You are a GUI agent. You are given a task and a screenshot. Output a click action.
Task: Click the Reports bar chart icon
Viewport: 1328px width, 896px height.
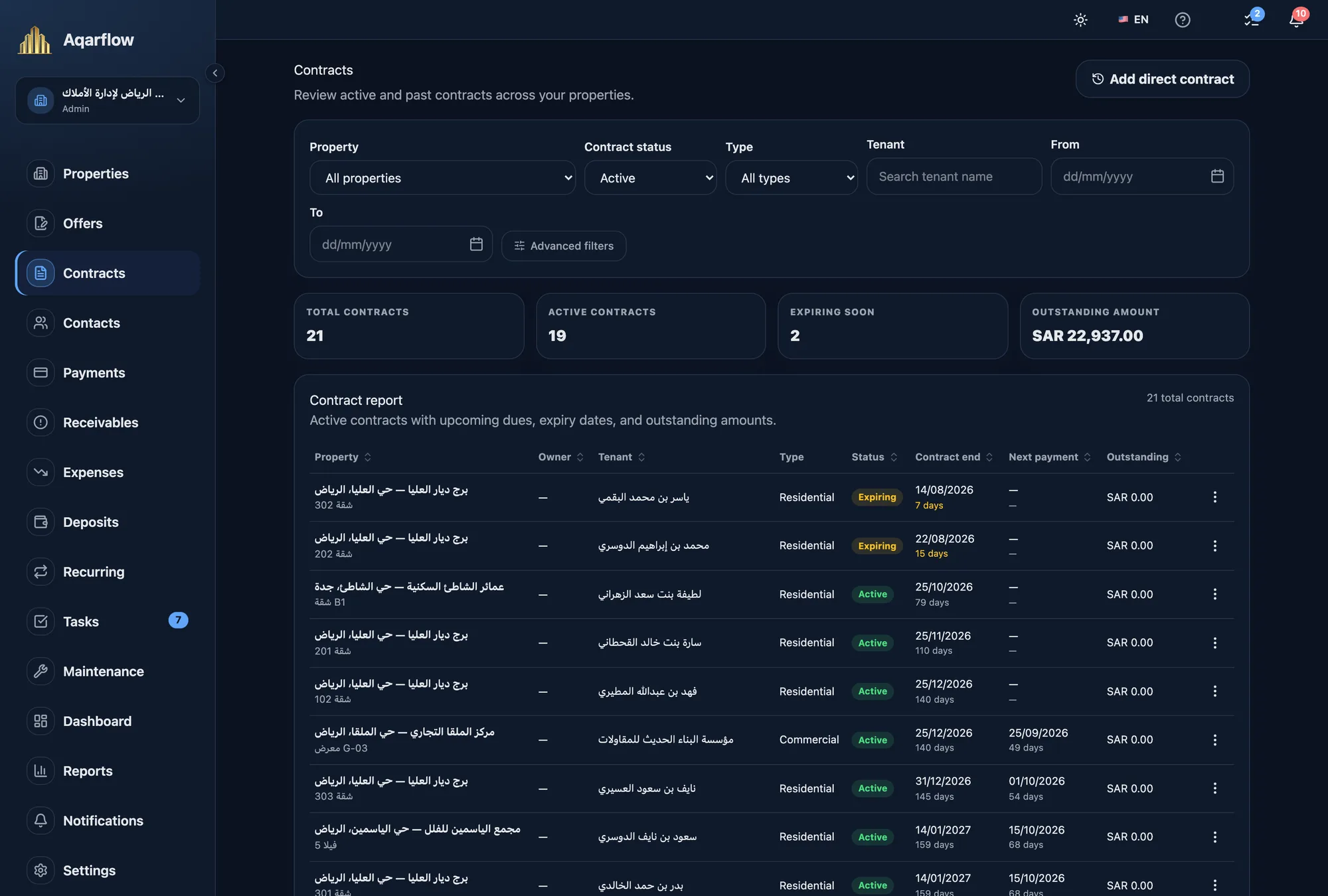[41, 771]
